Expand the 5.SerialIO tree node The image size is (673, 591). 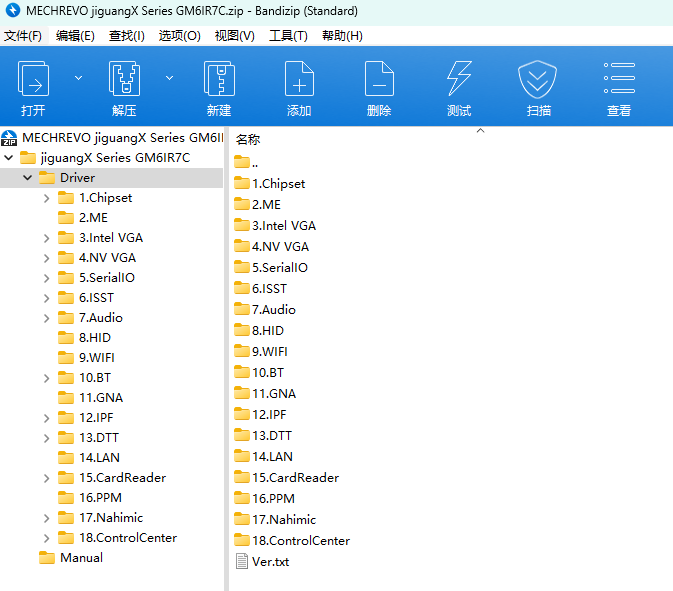46,278
